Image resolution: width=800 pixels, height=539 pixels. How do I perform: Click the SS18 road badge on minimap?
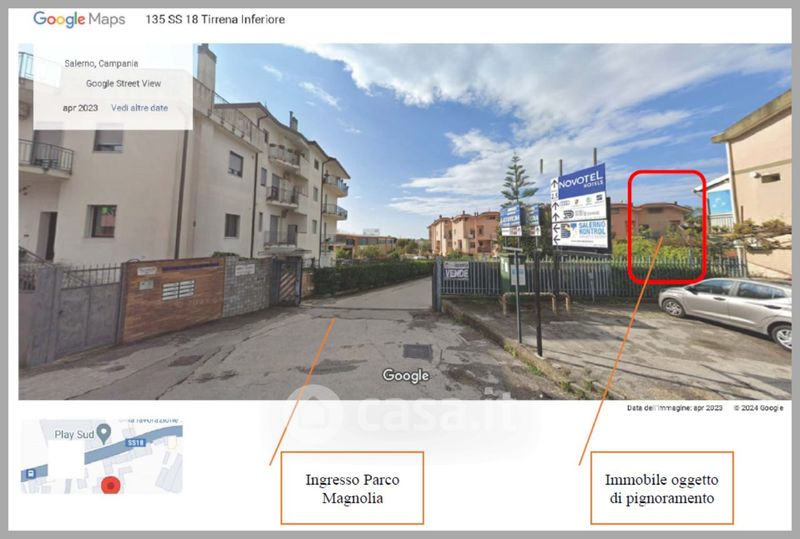tap(137, 440)
